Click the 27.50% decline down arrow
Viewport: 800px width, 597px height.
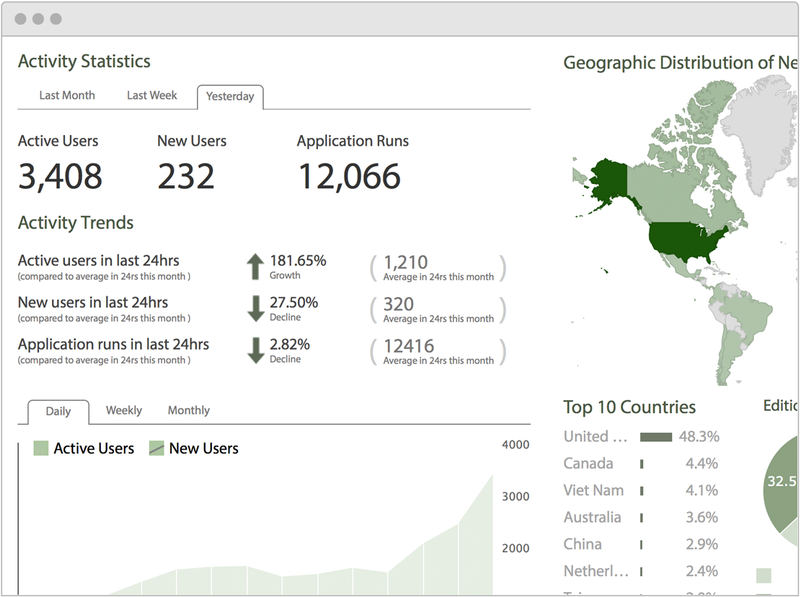point(255,308)
